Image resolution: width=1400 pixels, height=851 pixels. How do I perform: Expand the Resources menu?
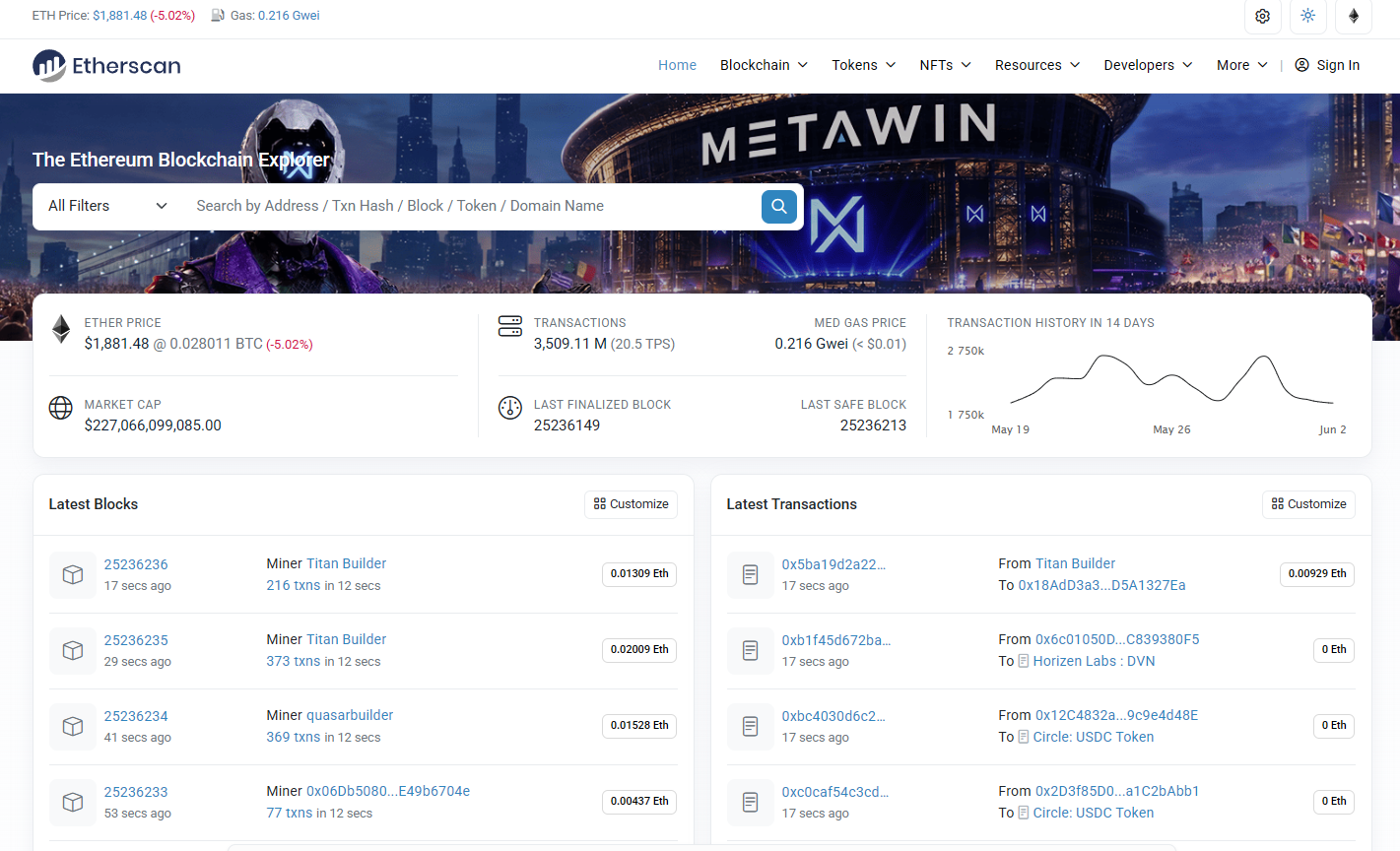(x=1037, y=65)
